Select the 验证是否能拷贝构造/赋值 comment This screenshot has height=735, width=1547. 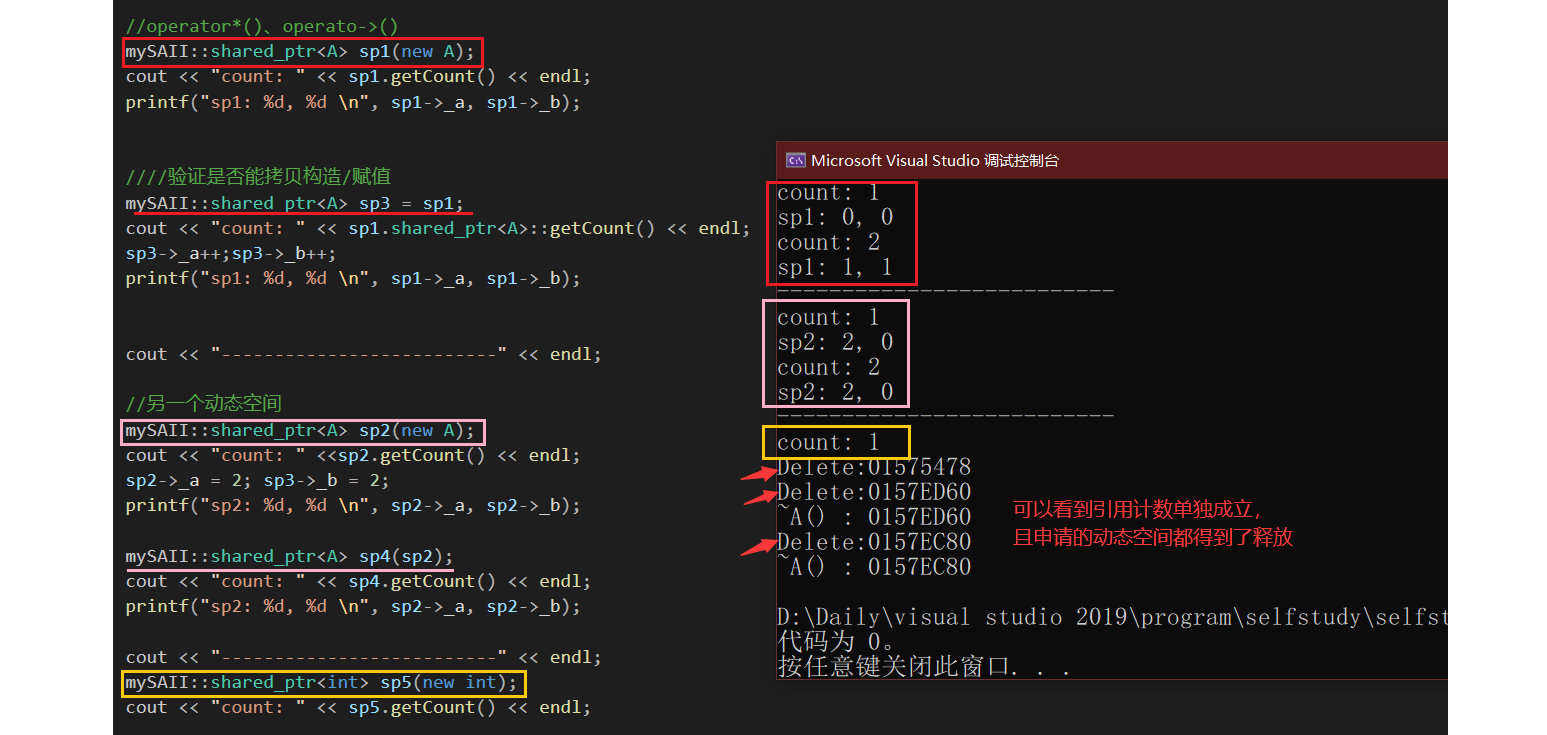[x=258, y=177]
